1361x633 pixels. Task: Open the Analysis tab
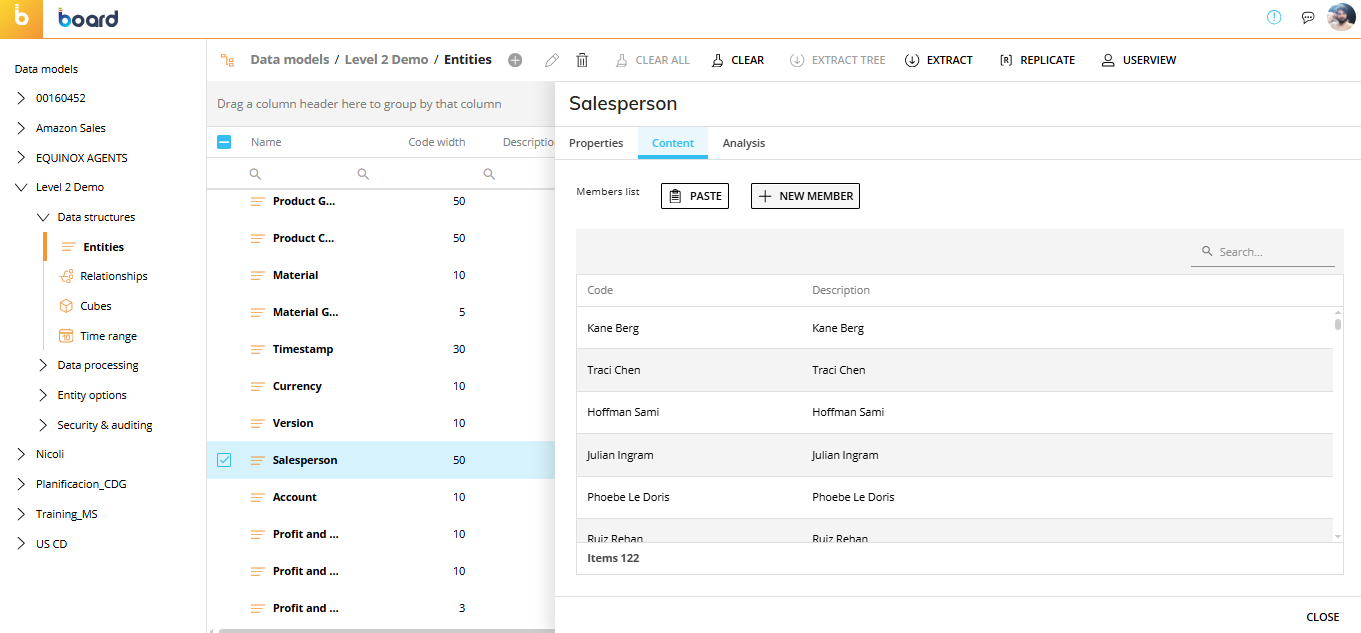click(744, 143)
